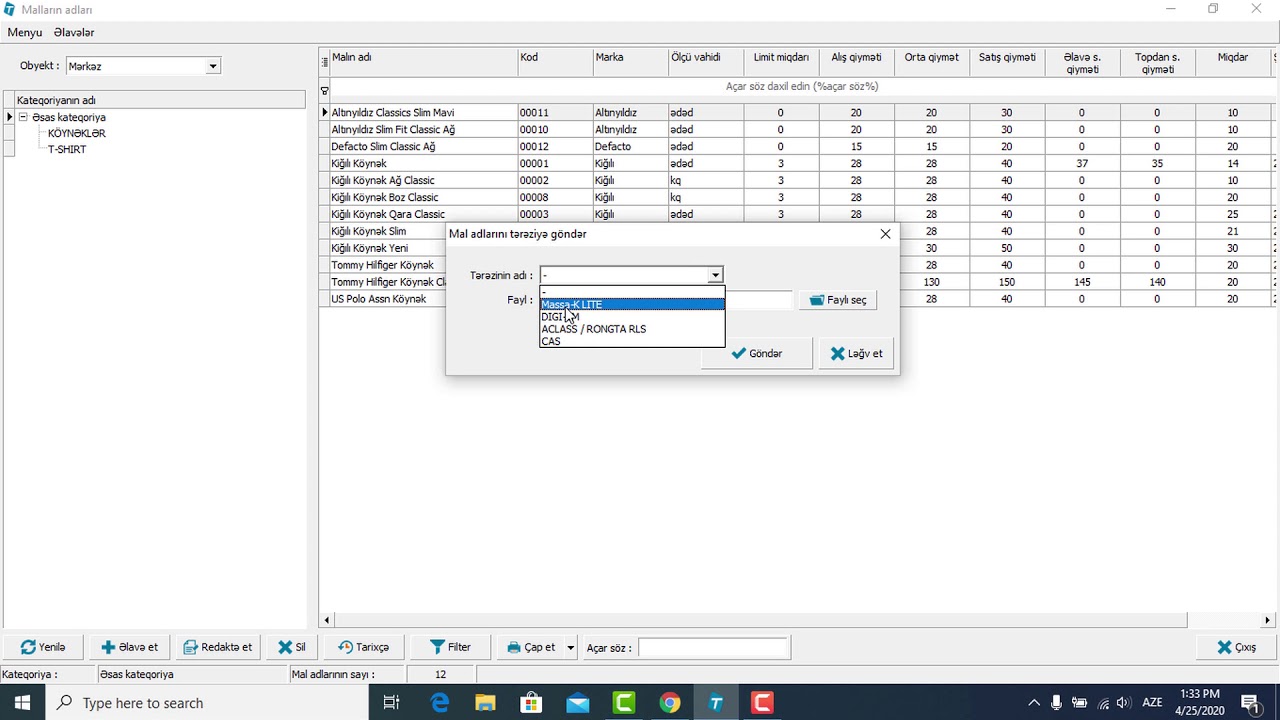The image size is (1280, 720).
Task: Click the Yenilə refresh button
Action: coord(43,647)
